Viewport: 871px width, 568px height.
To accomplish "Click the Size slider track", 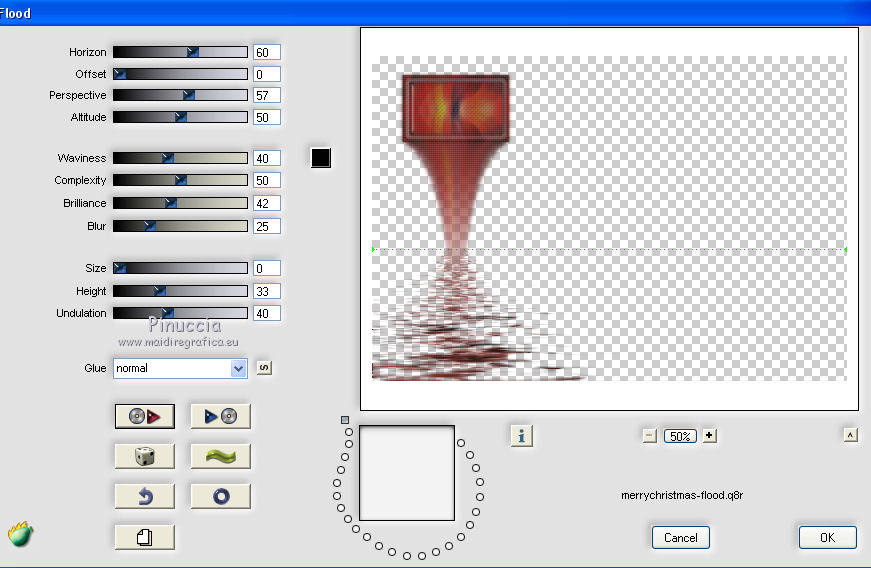I will click(x=181, y=268).
